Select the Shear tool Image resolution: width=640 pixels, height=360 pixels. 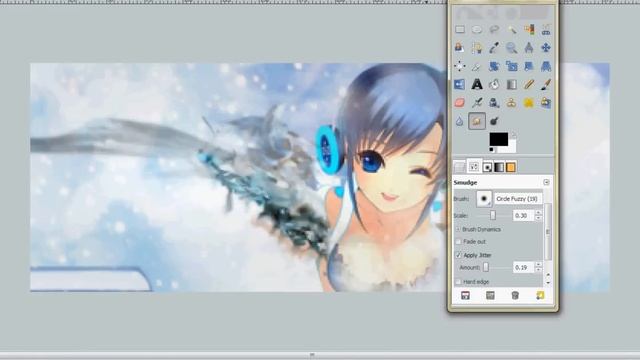(529, 66)
